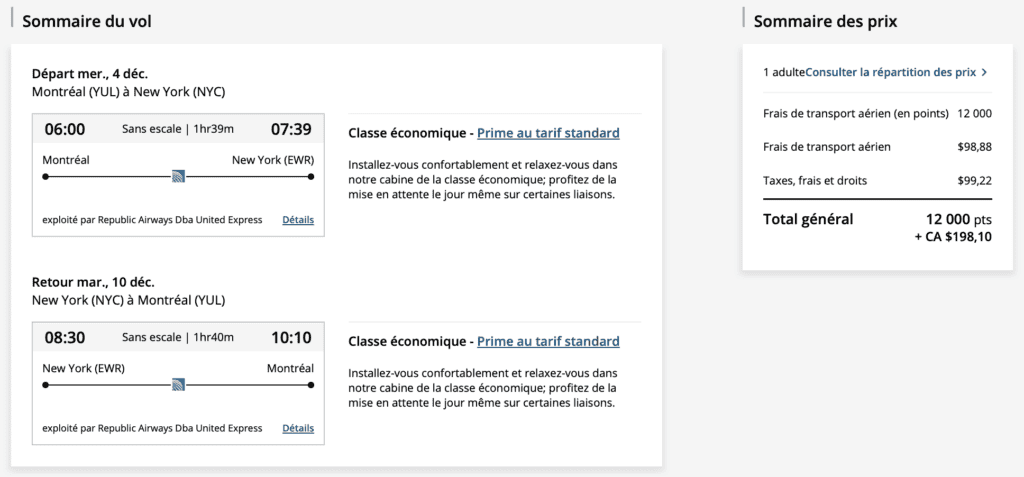Open the departure flight's Prime au tarif standard link
This screenshot has width=1024, height=477.
coord(548,133)
